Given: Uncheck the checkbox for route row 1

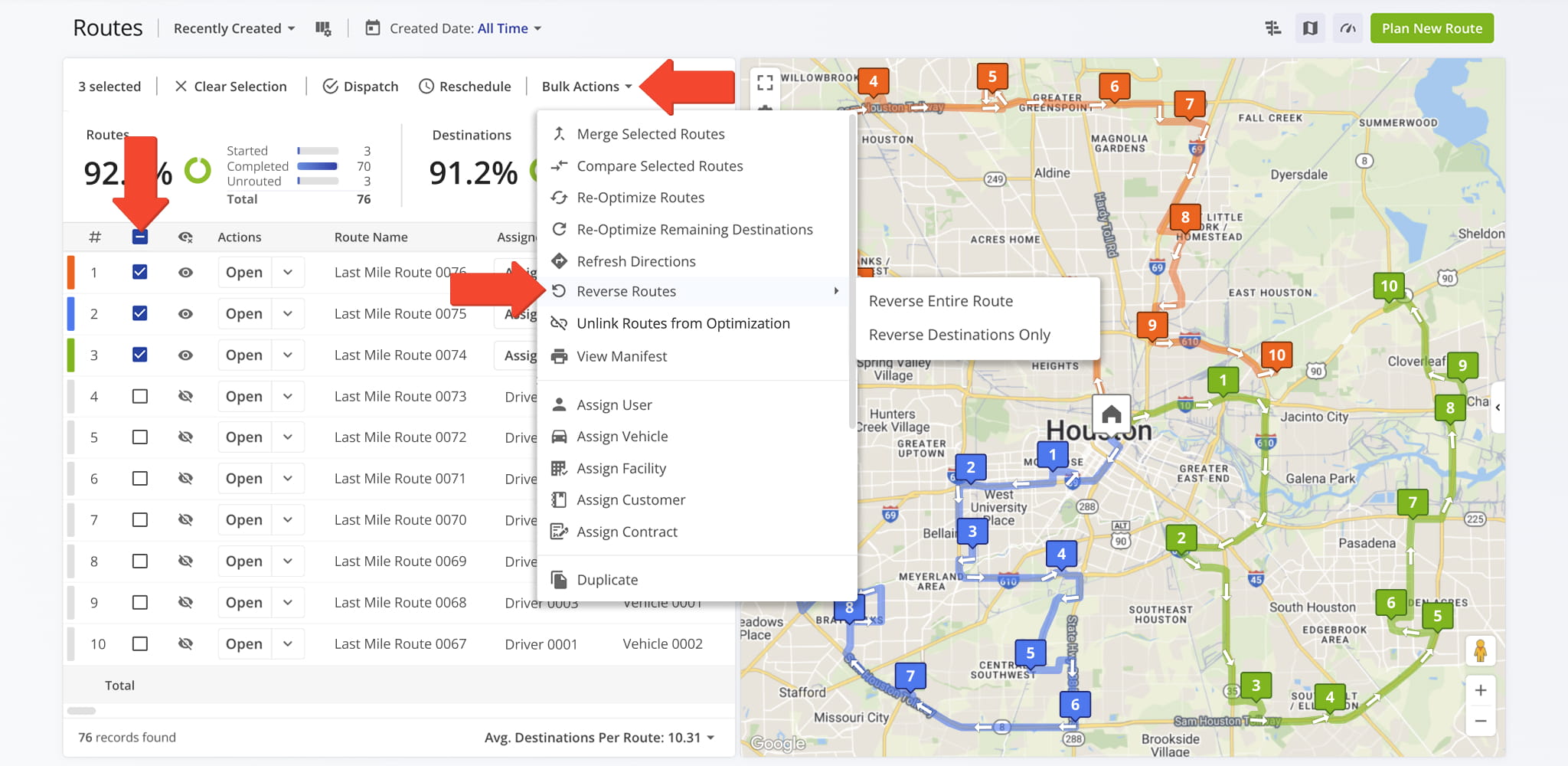Looking at the screenshot, I should [139, 272].
